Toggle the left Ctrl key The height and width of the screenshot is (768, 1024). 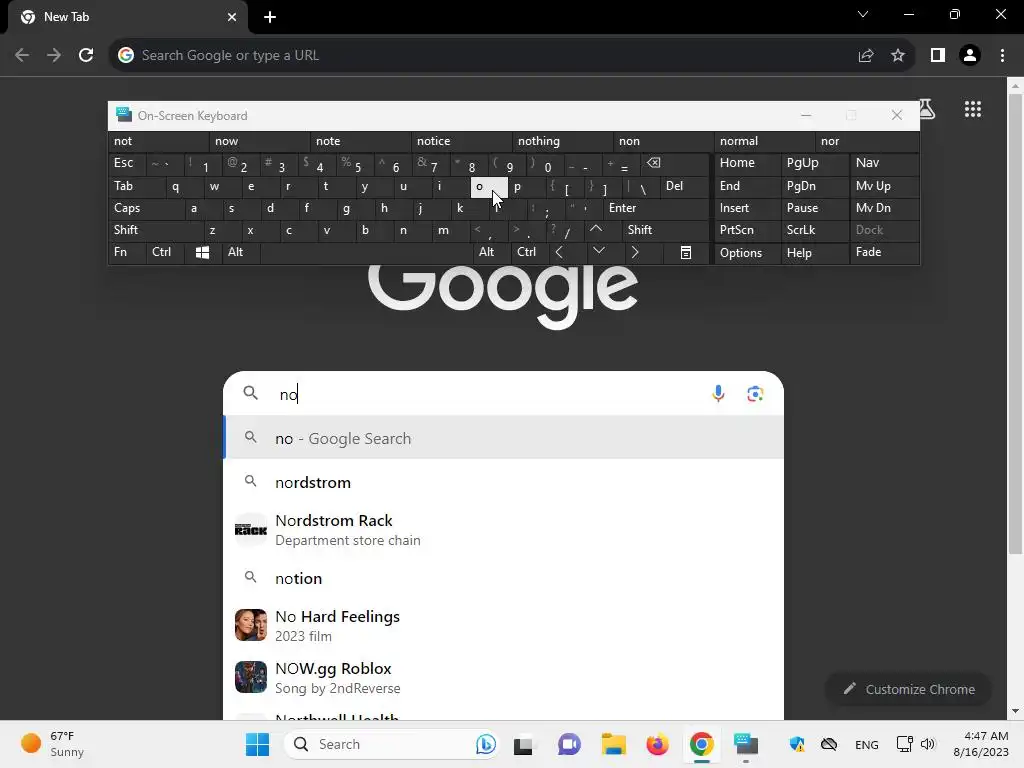166,252
